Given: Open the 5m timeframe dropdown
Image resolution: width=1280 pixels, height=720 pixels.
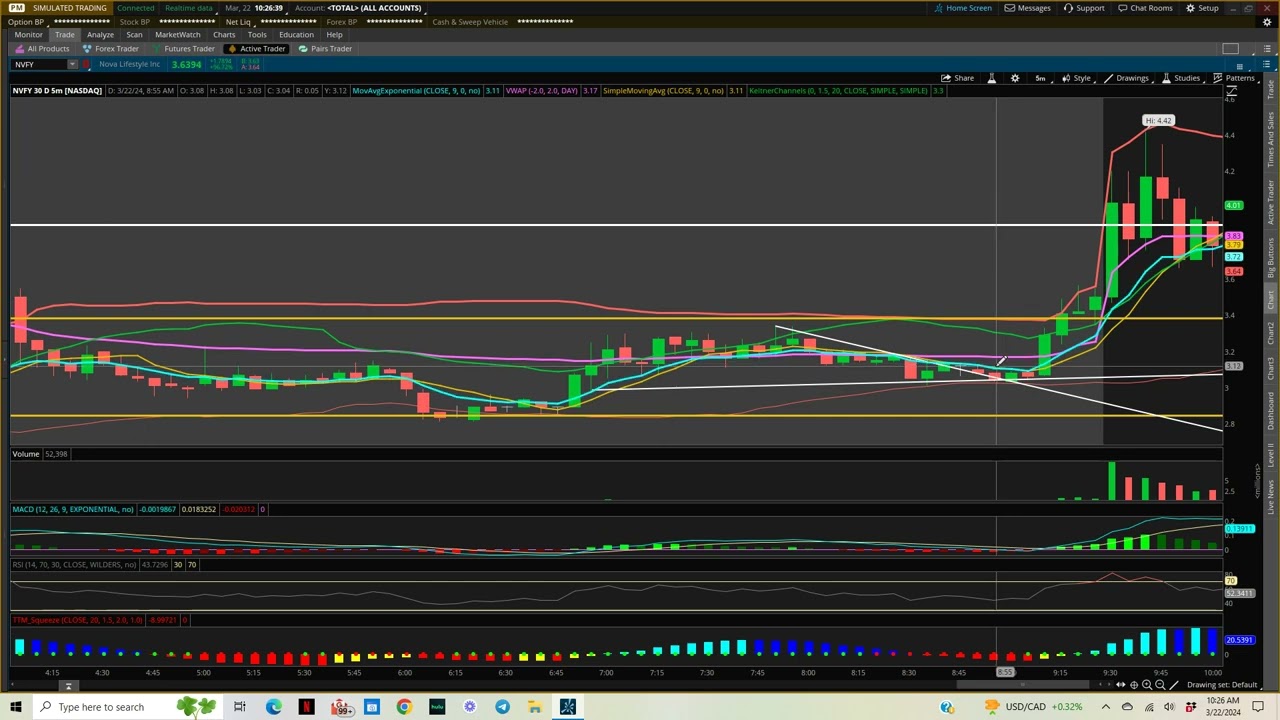Looking at the screenshot, I should 1043,78.
